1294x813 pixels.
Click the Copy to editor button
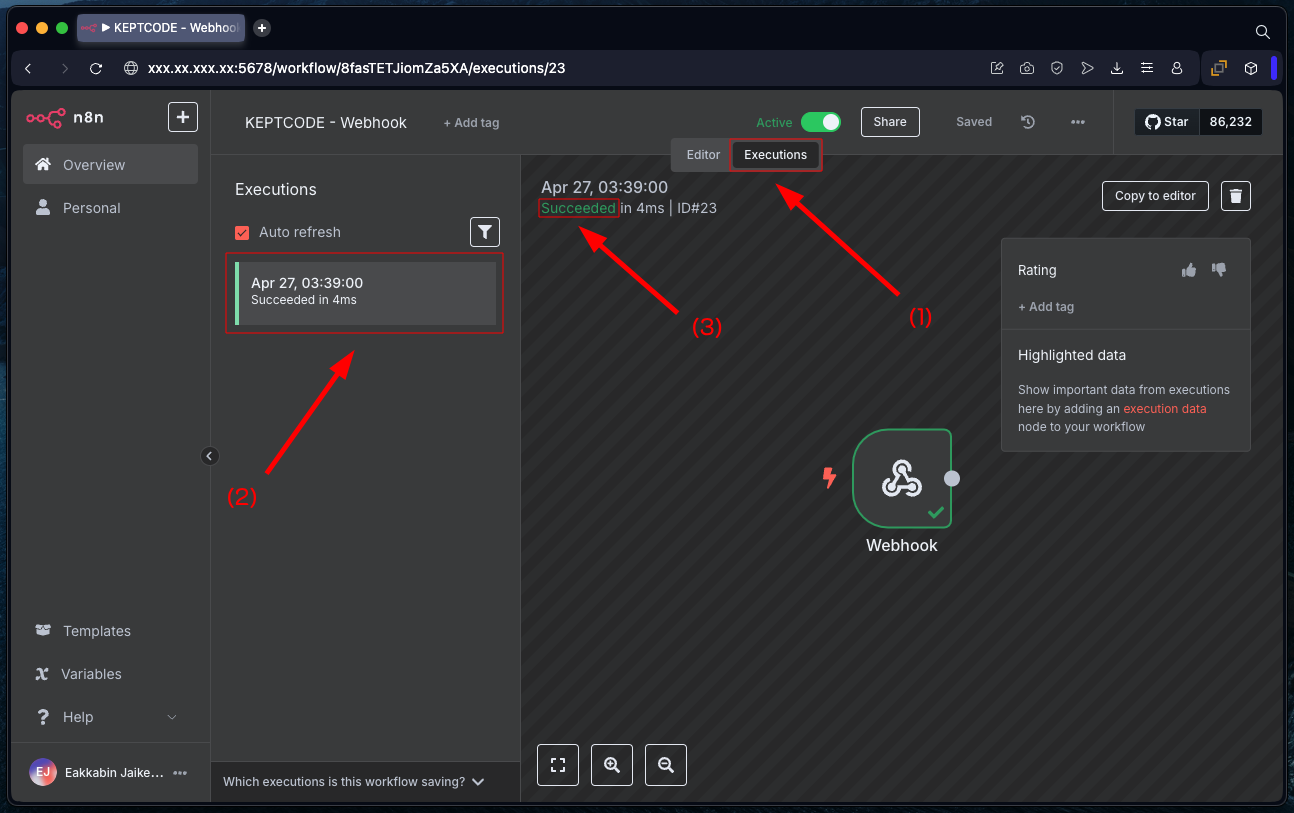coord(1155,196)
